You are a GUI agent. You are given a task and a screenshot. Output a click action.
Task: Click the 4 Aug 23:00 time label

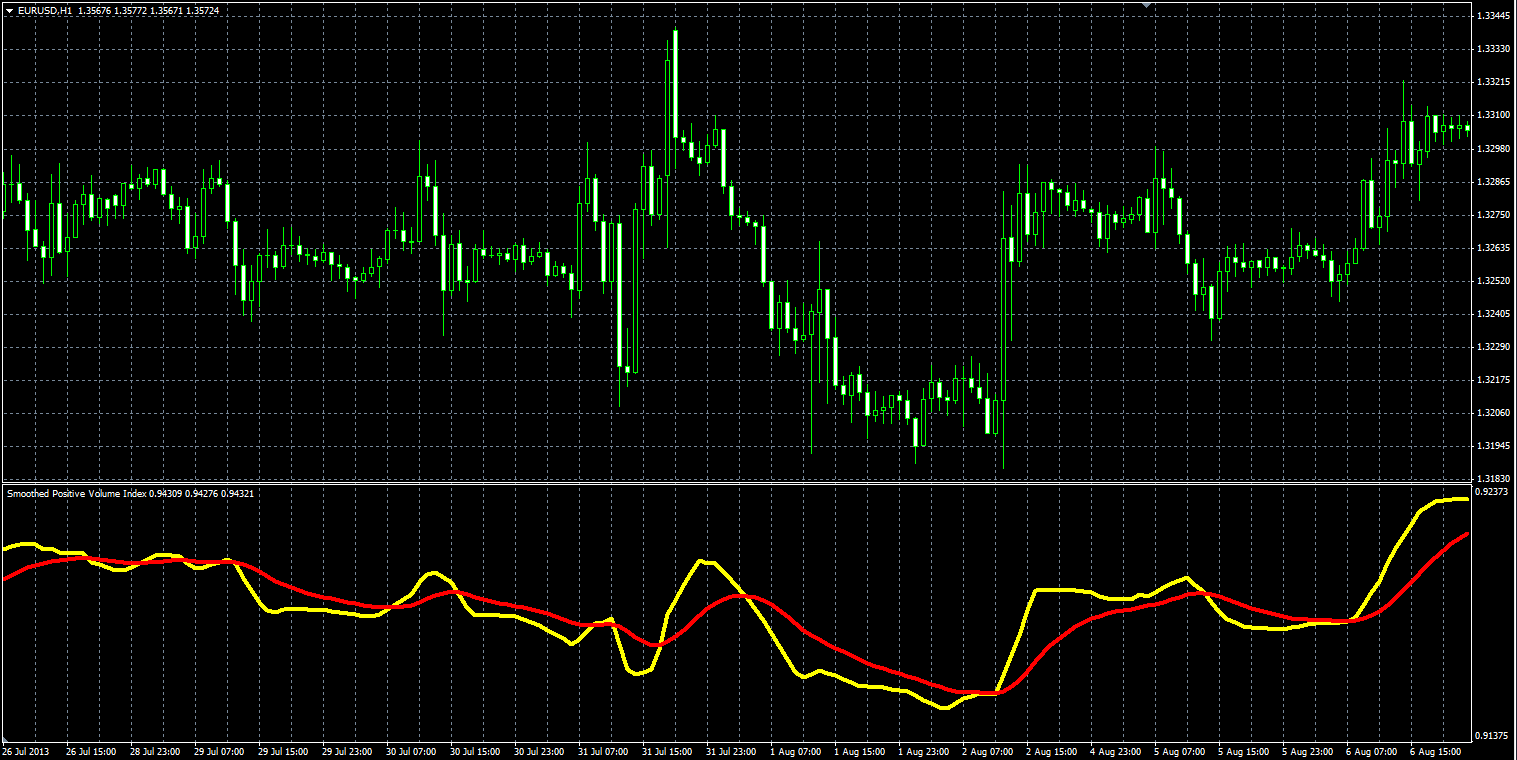click(x=1115, y=751)
